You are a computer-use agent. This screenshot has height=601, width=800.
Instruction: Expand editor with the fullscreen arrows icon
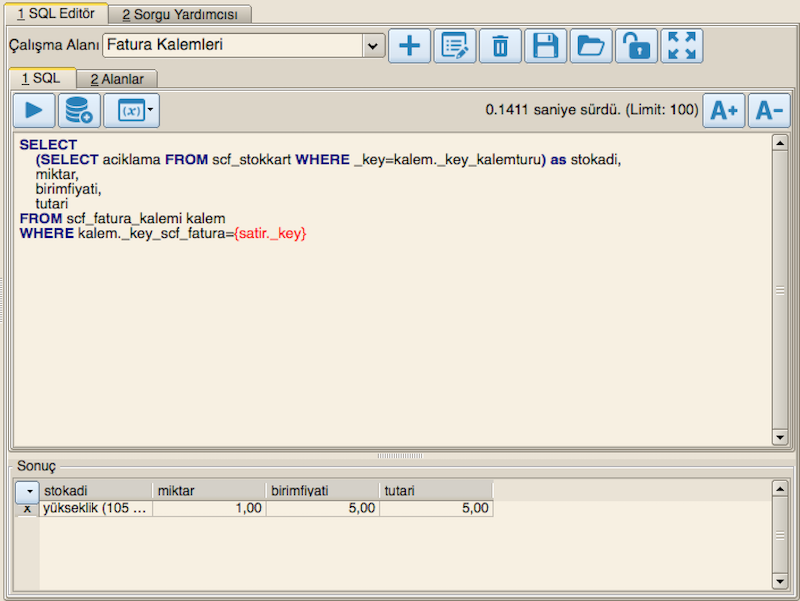coord(682,46)
